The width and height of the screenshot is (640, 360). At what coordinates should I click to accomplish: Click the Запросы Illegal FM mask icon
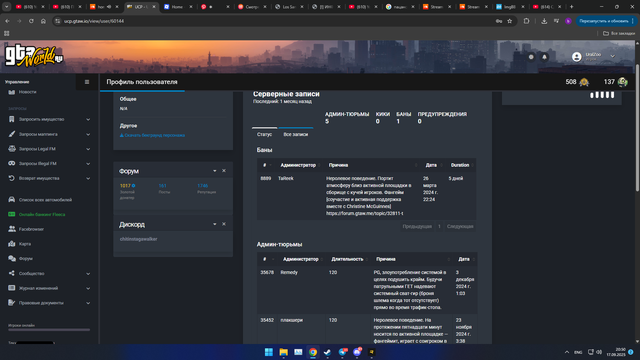11,163
